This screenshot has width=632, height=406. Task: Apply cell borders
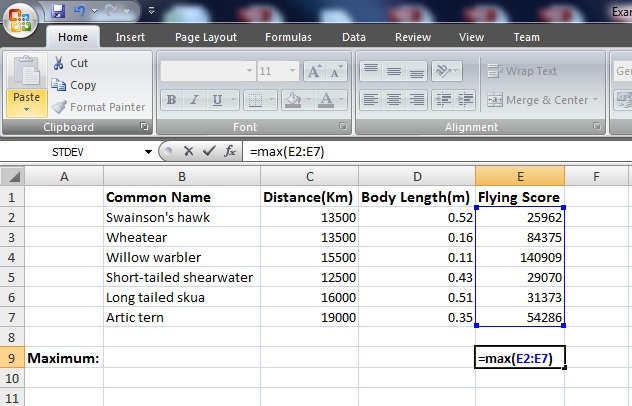(256, 100)
